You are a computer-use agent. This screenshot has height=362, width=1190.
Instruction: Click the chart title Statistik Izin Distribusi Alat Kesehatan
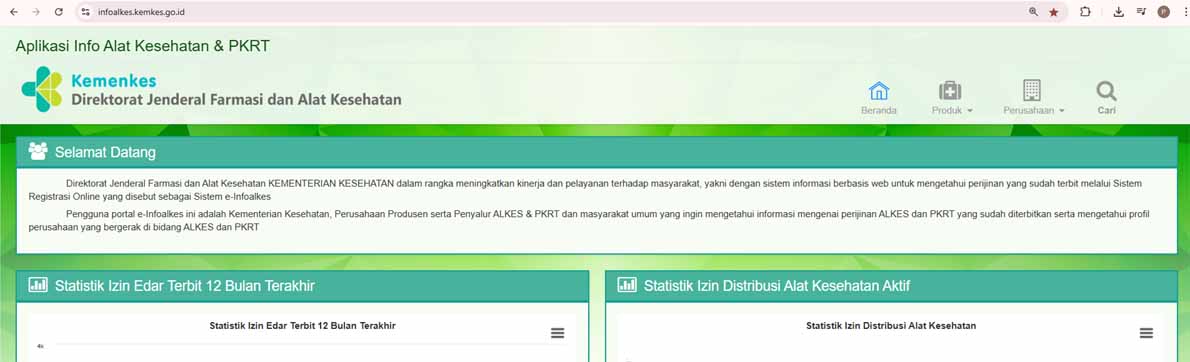(891, 326)
